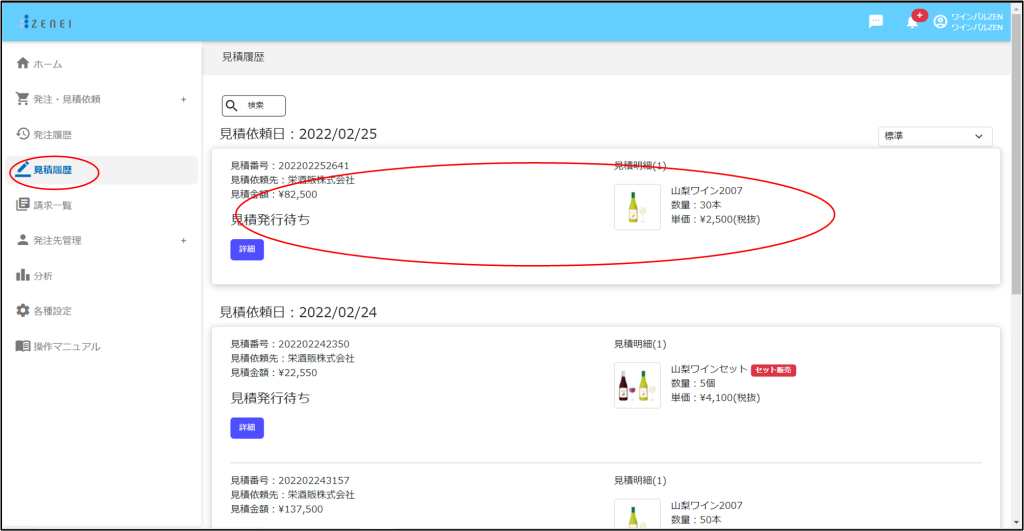Open 請求一覧 menu item
This screenshot has width=1024, height=531.
(53, 205)
